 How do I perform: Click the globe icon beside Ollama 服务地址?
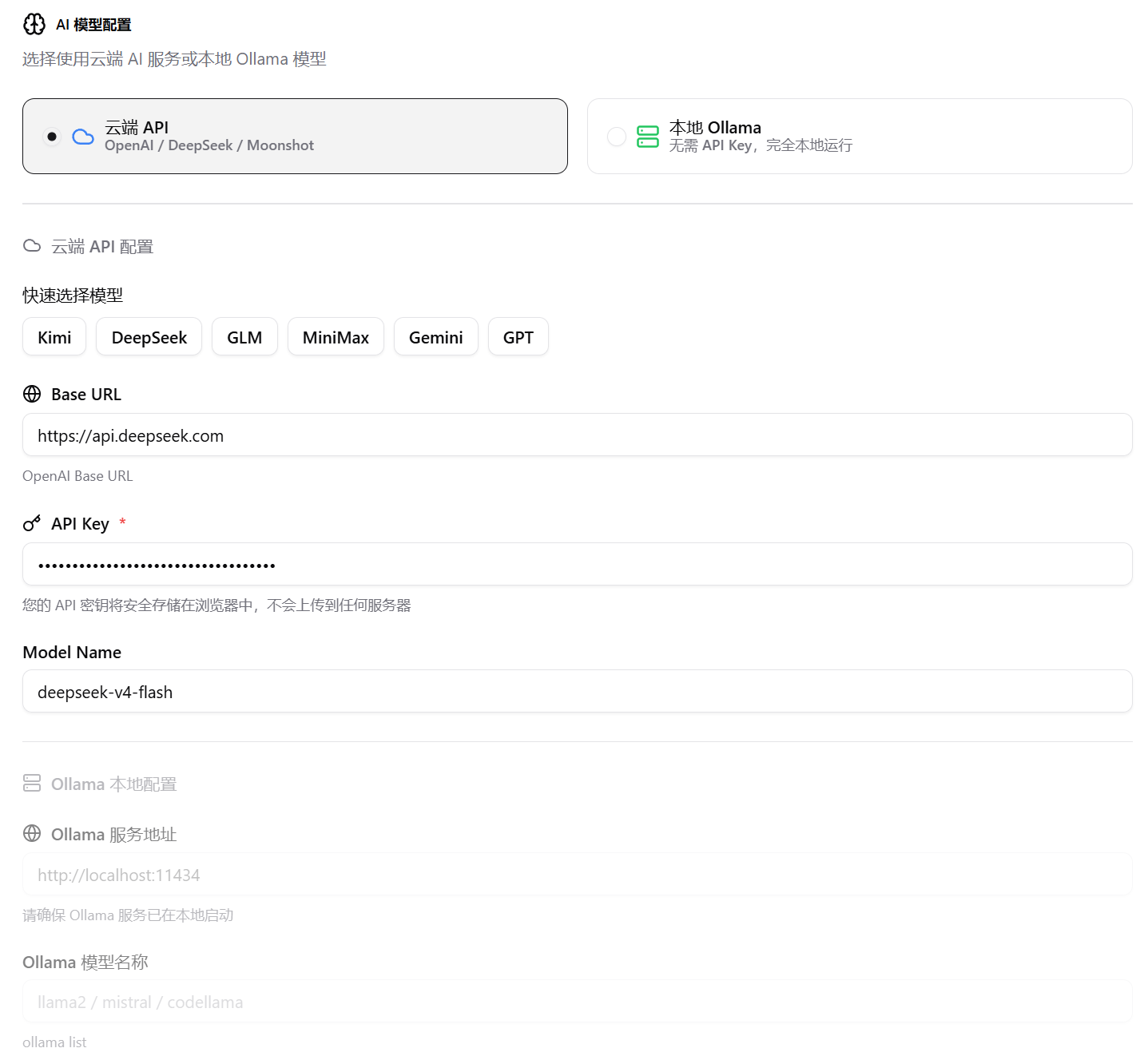click(32, 833)
